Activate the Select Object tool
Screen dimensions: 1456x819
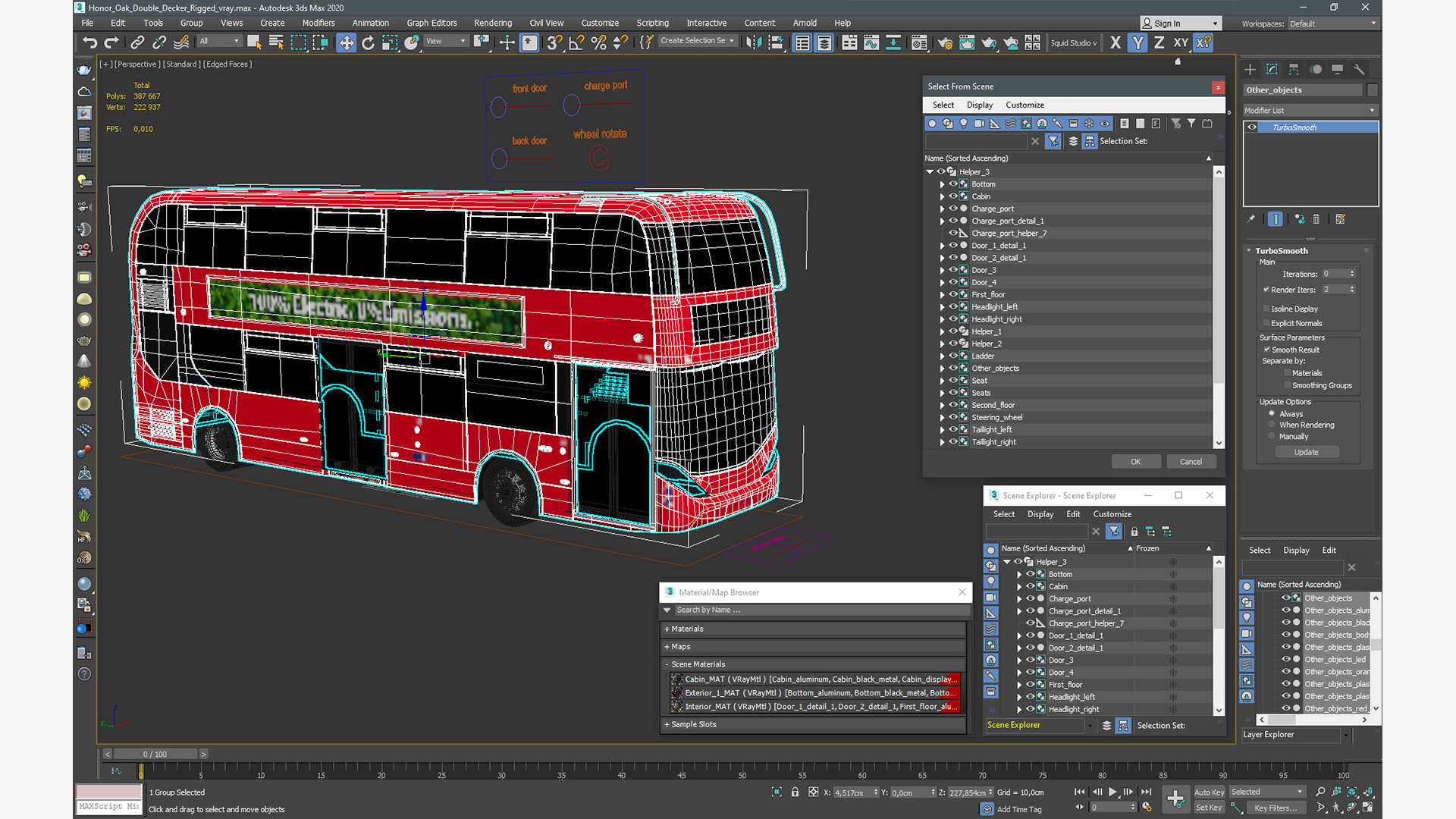[x=254, y=42]
